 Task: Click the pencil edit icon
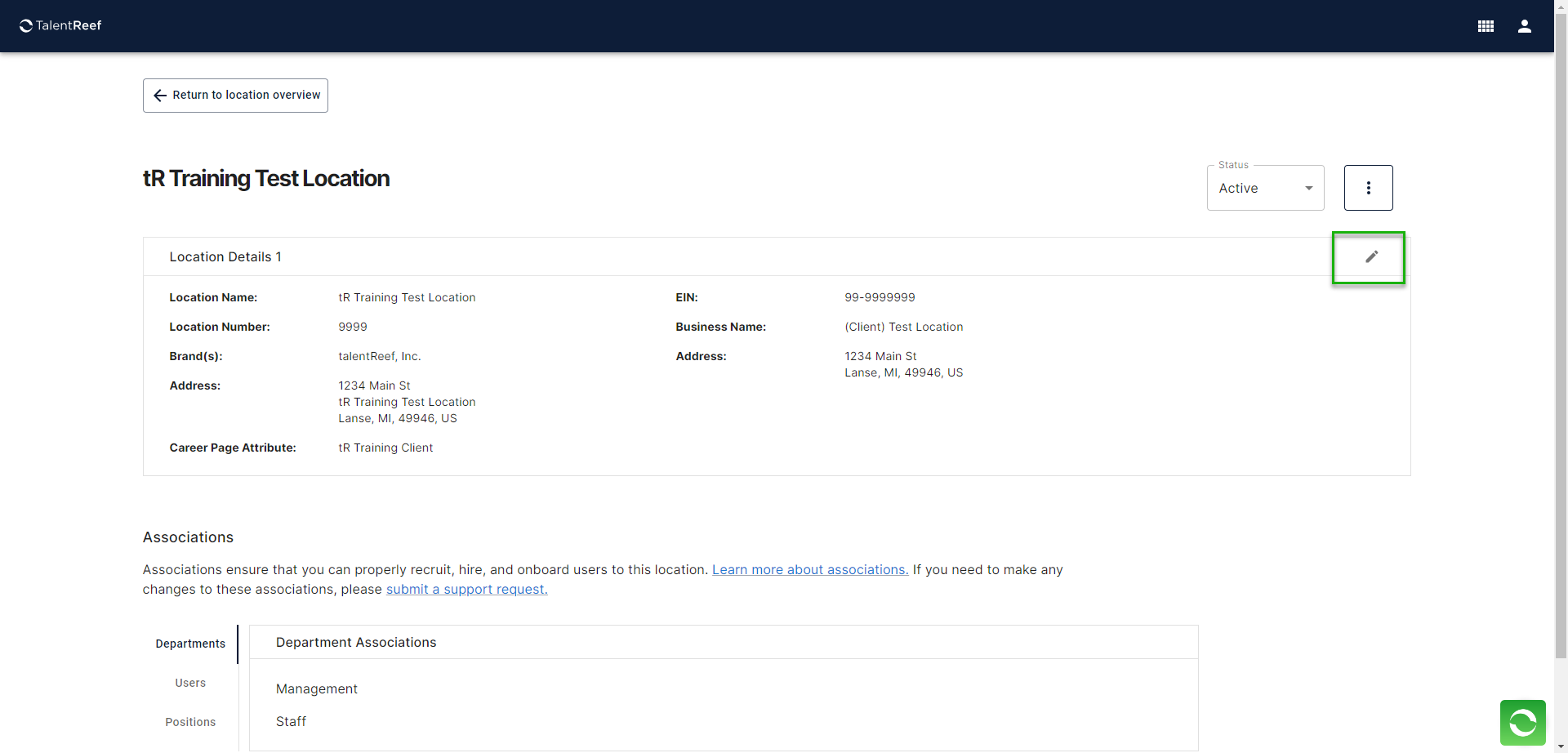tap(1371, 257)
